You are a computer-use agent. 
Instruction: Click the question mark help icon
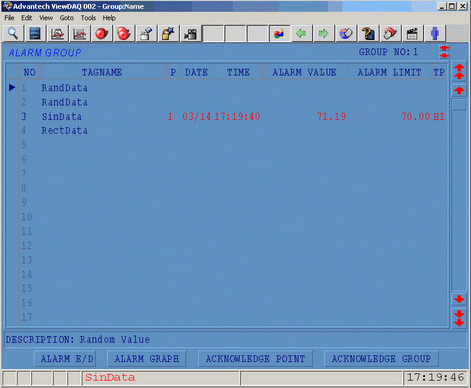tap(368, 33)
